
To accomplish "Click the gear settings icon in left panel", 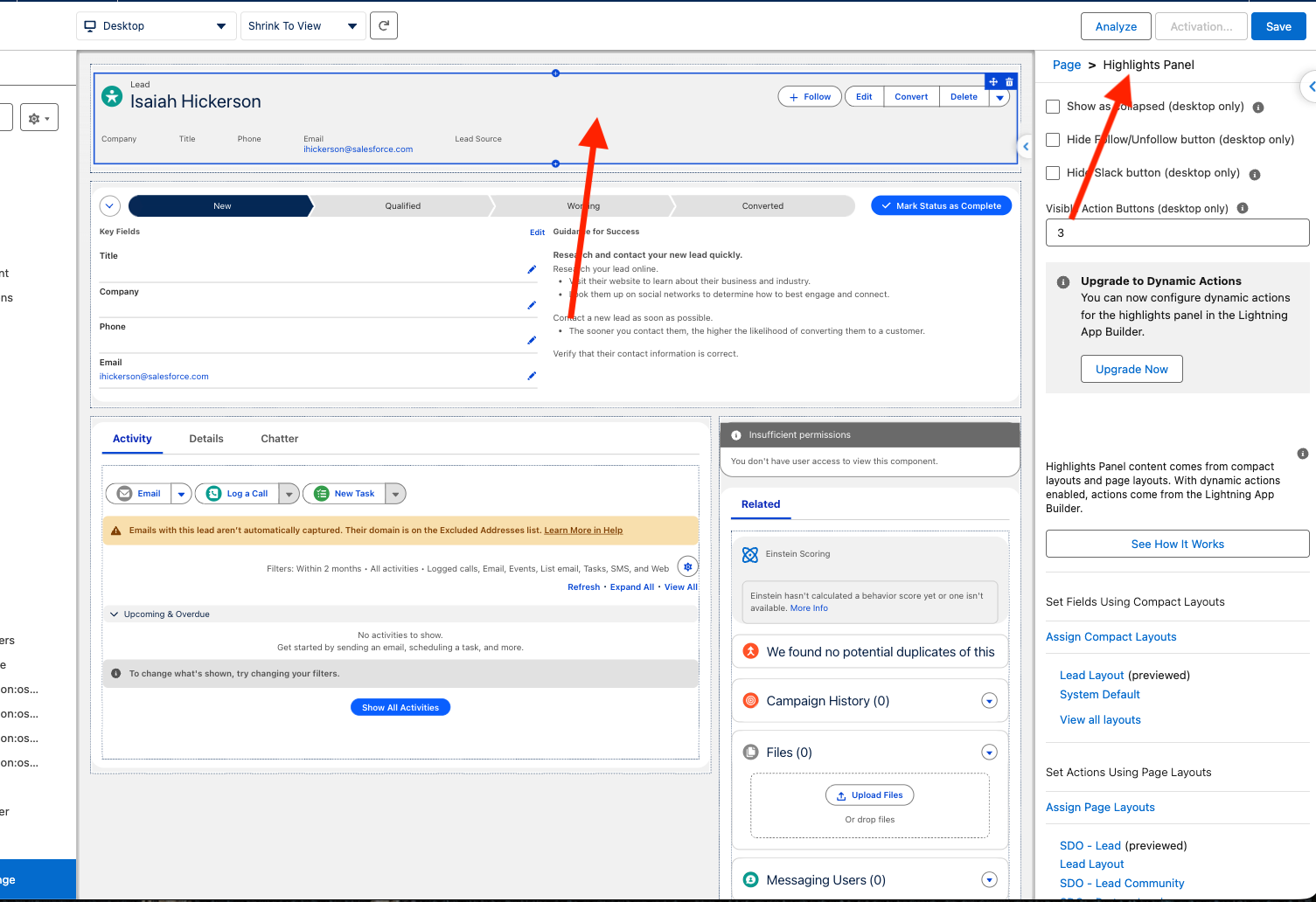I will pos(39,118).
